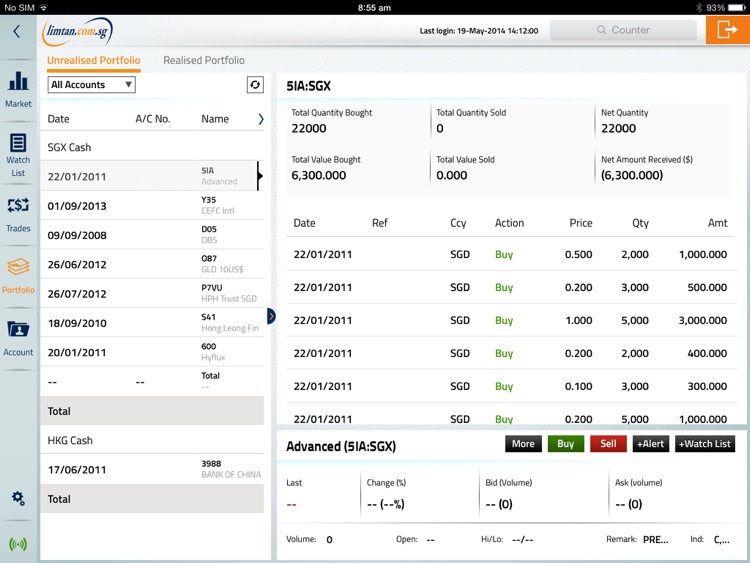The width and height of the screenshot is (750, 563).
Task: Select the 5IA Advanced row
Action: pos(152,176)
